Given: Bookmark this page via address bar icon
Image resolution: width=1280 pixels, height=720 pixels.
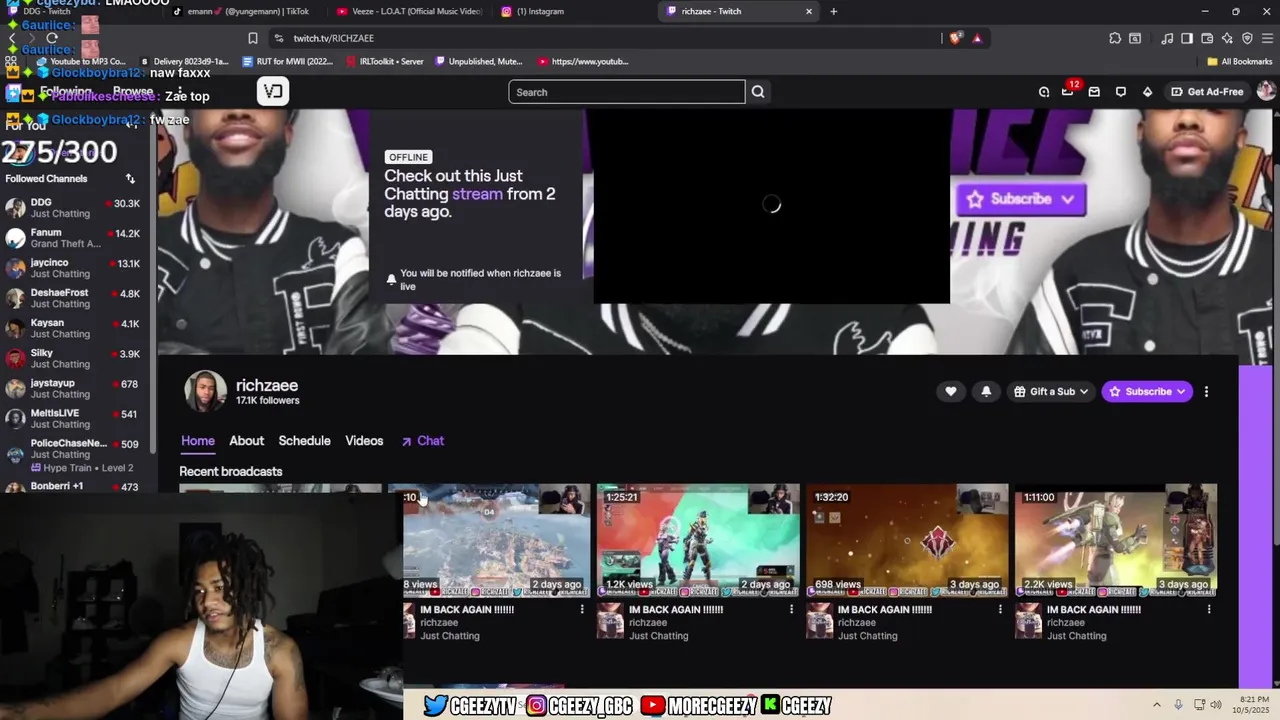Looking at the screenshot, I should pos(253,38).
